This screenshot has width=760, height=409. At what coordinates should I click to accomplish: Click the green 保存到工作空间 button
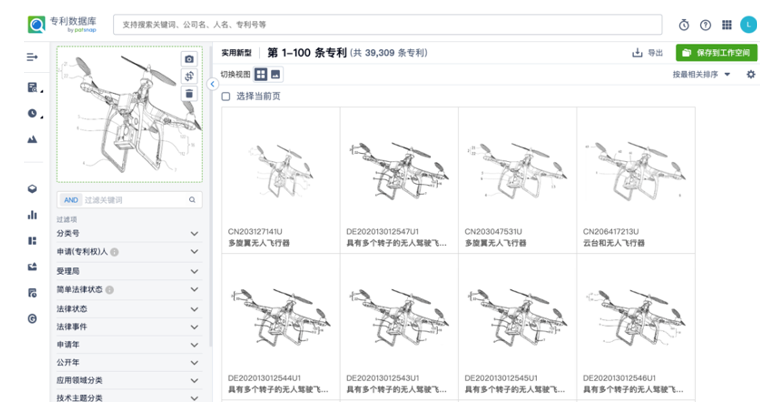coord(716,53)
